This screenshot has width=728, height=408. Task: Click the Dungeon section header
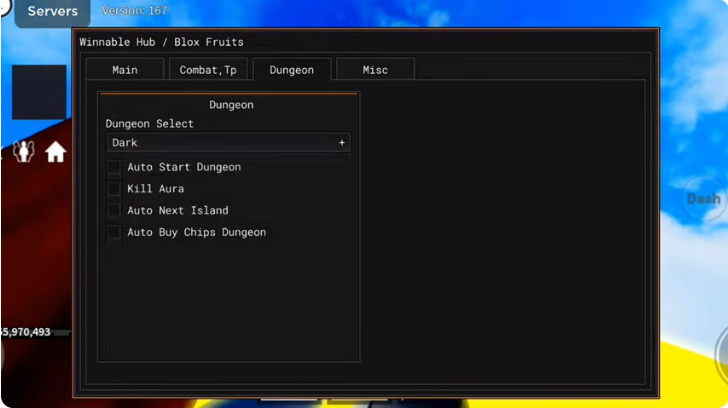(x=231, y=105)
